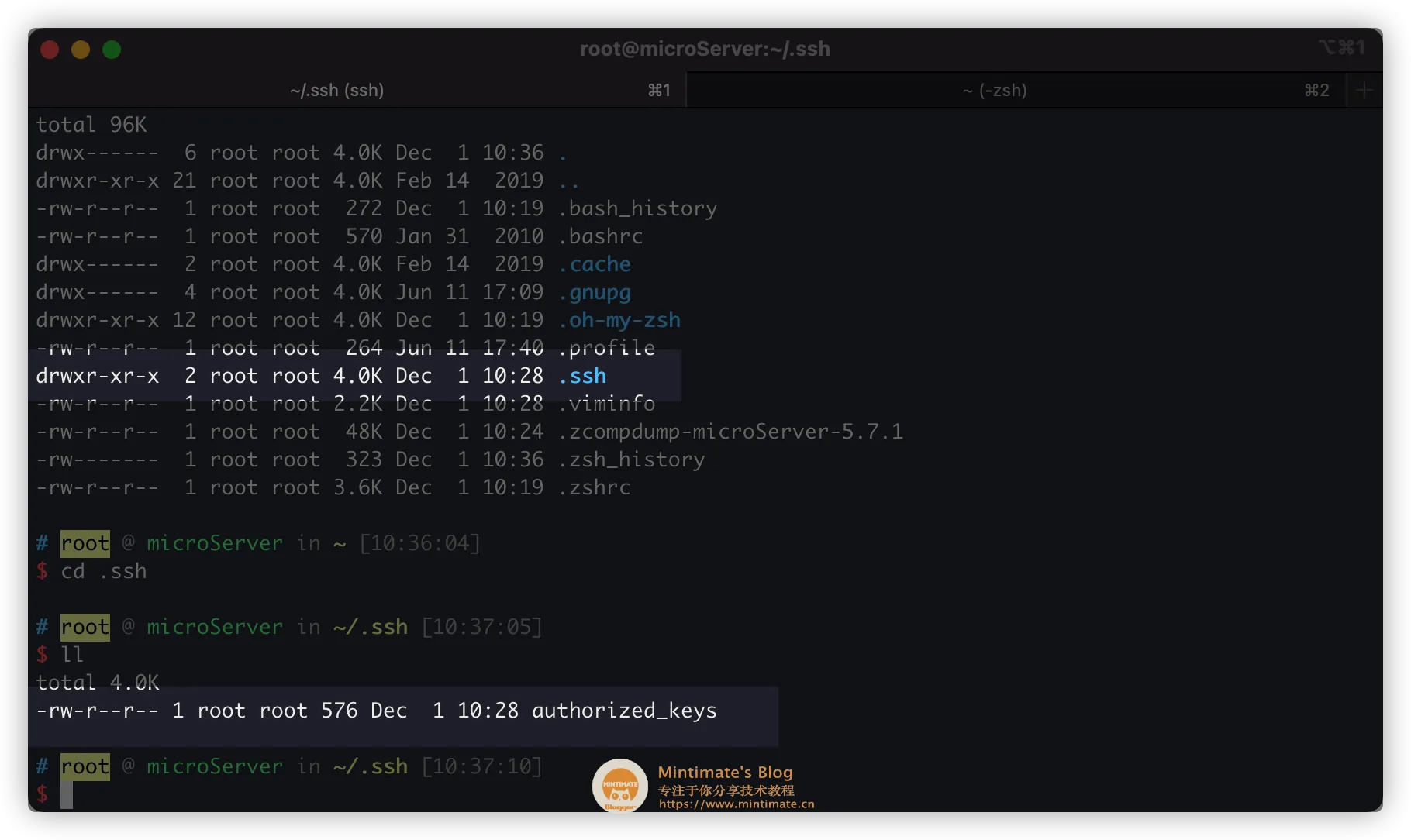Screen dimensions: 1411x840
Task: Click the 'cd .ssh' command text
Action: point(104,571)
